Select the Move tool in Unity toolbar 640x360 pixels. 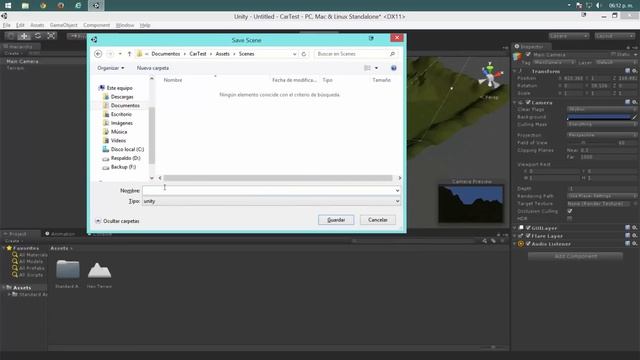24,36
